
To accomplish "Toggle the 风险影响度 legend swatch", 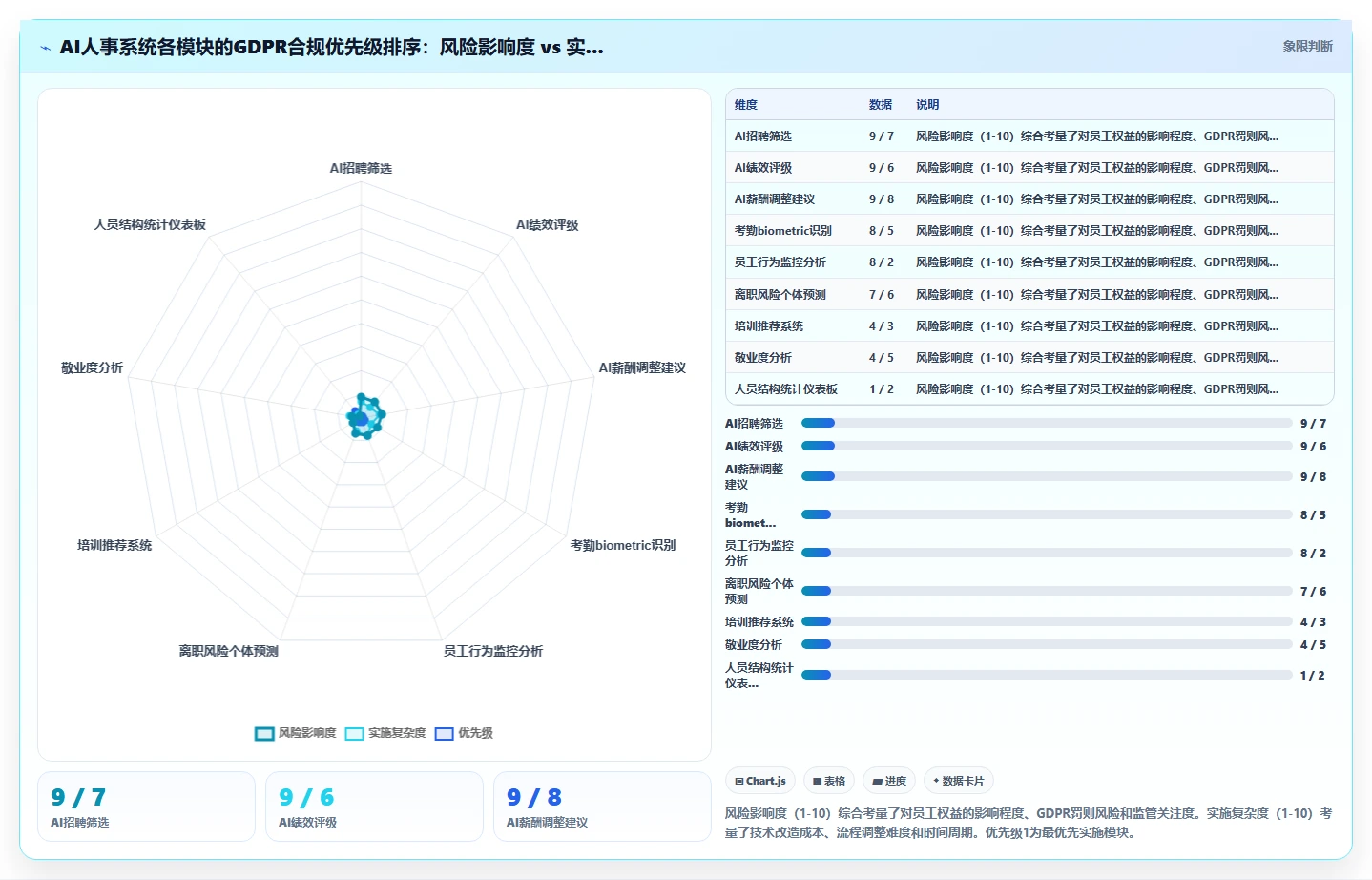I will tap(264, 733).
